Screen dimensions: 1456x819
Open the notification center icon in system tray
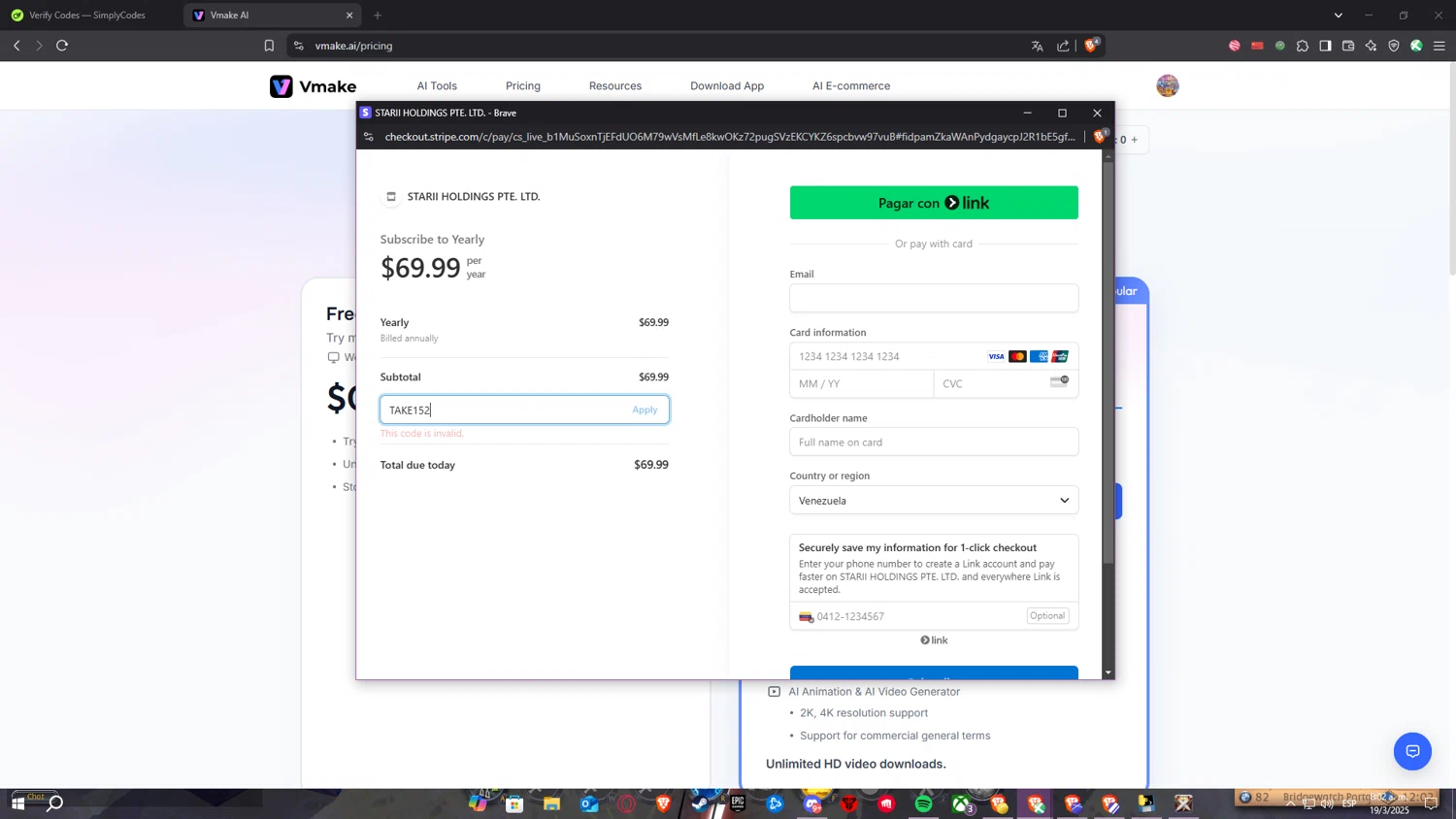[1431, 803]
